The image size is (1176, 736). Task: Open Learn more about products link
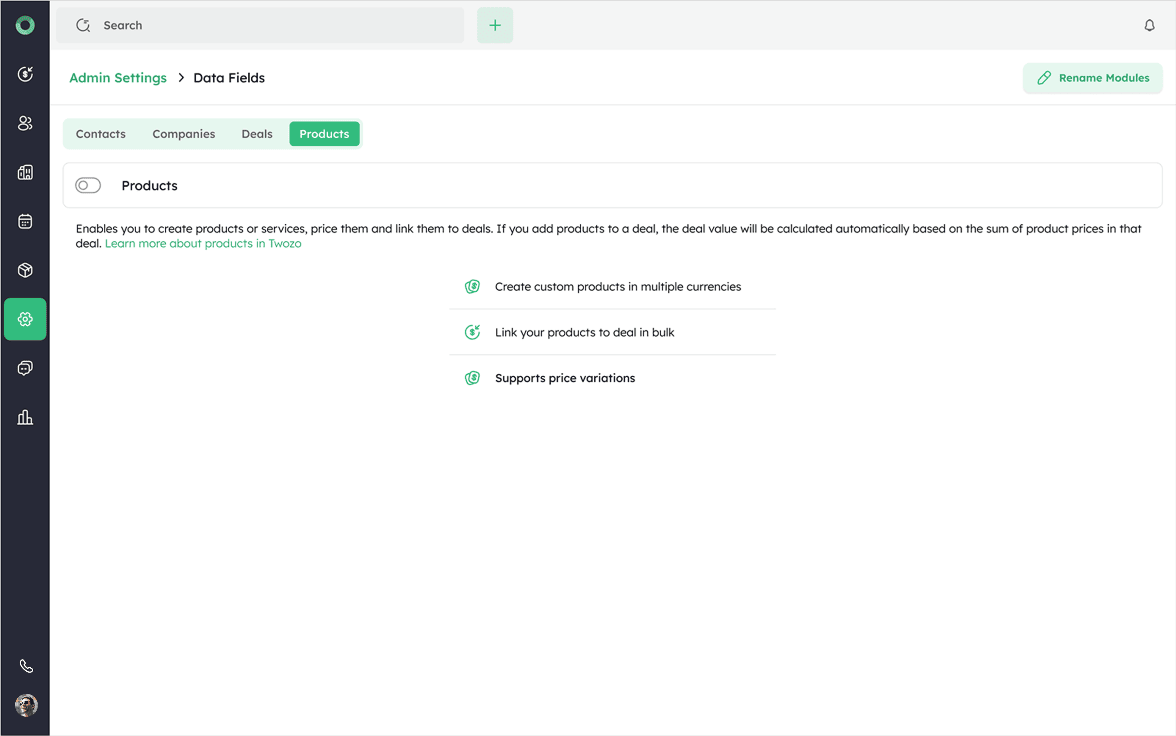[x=203, y=243]
